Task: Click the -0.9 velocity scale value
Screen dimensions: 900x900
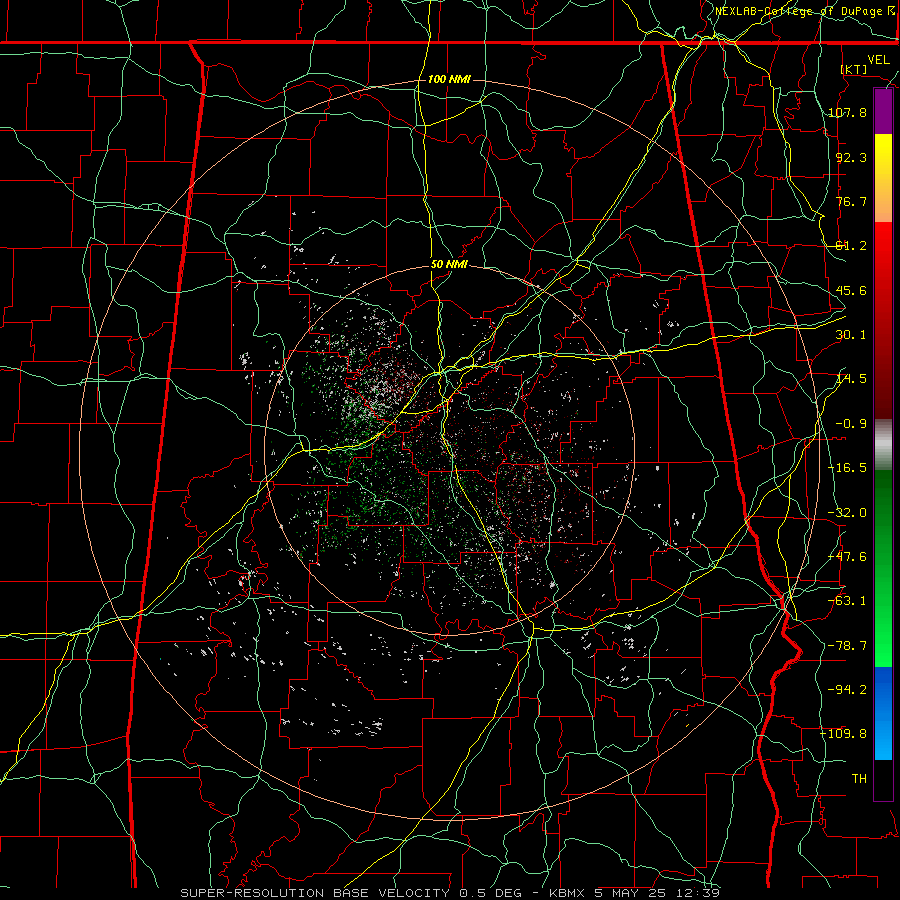Action: [x=851, y=424]
